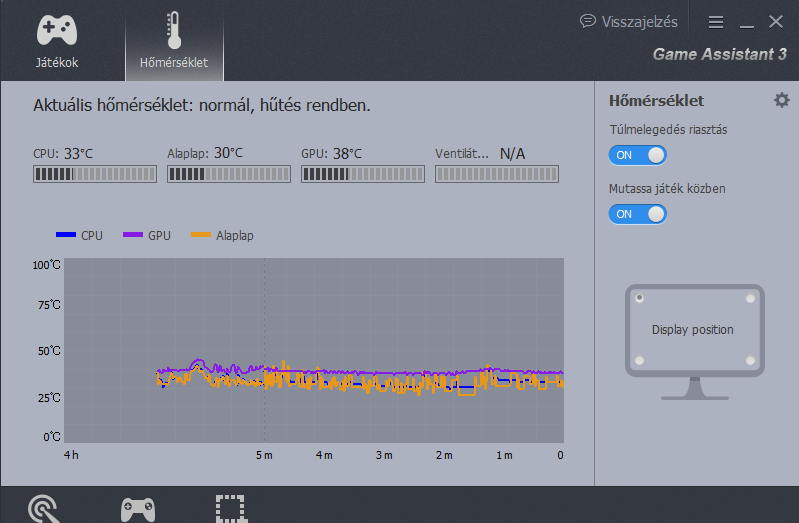
Task: Click the Game Assistant 3 title
Action: click(720, 54)
